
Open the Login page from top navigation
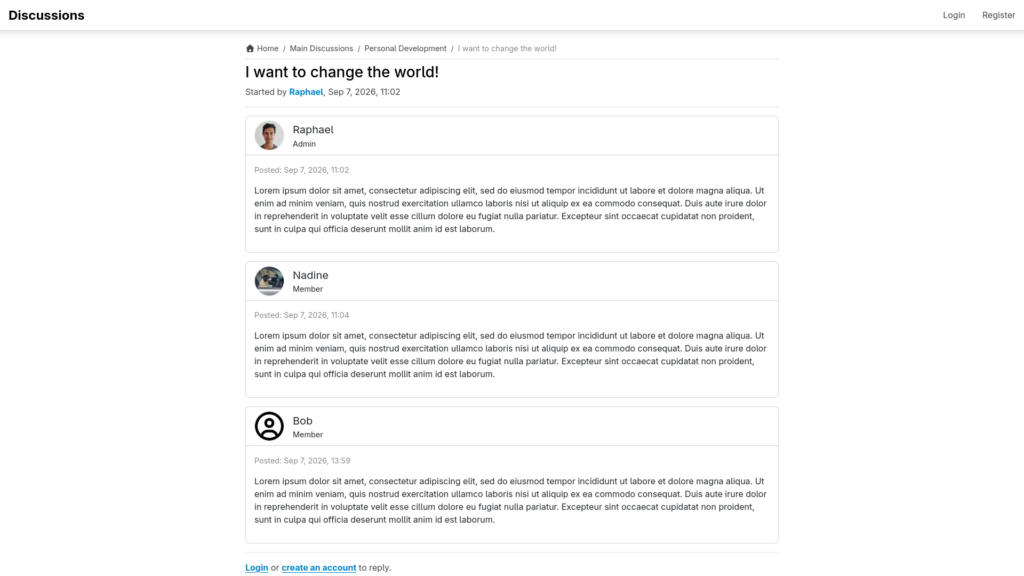coord(953,15)
